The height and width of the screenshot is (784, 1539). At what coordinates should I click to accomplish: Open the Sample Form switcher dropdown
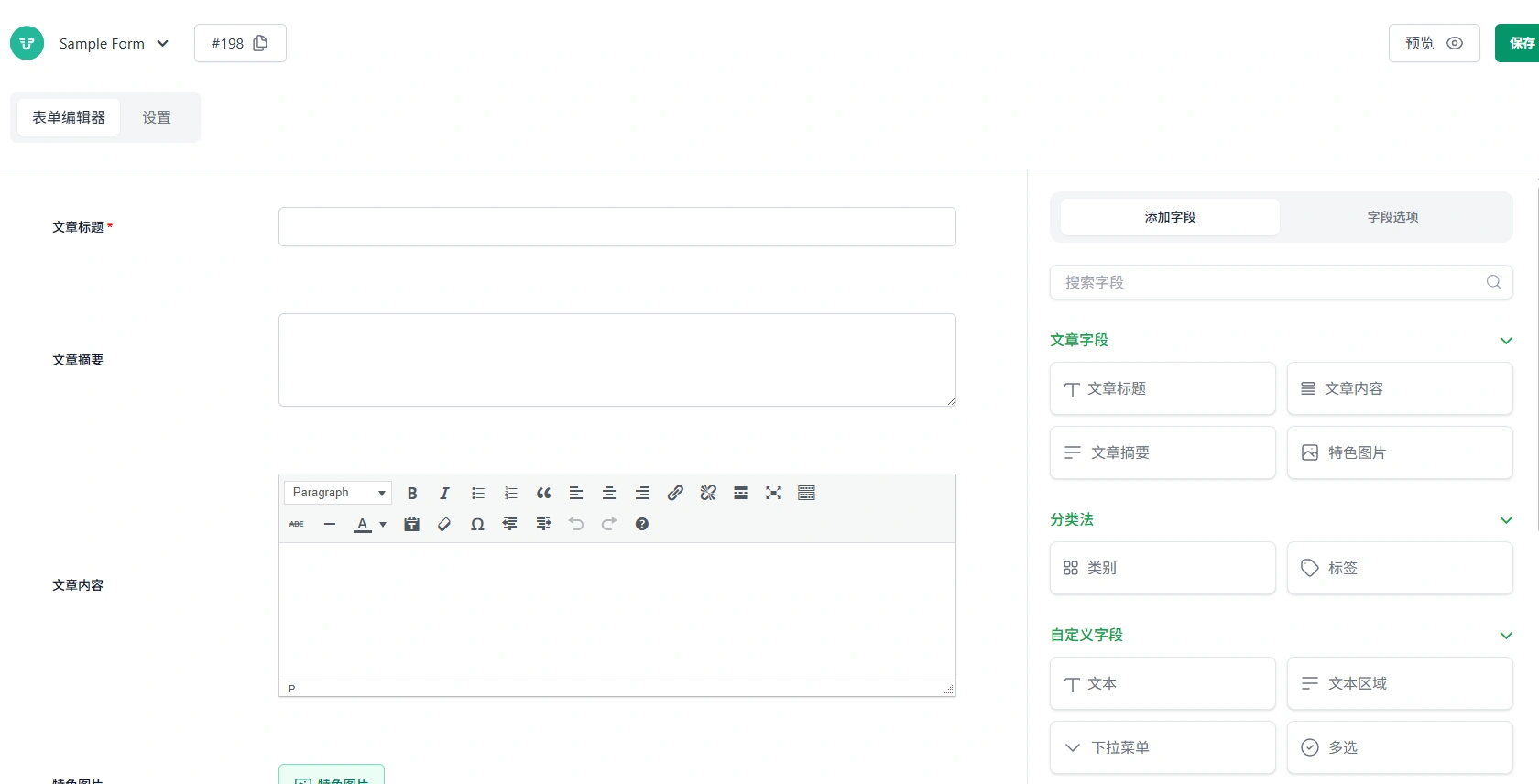coord(114,43)
